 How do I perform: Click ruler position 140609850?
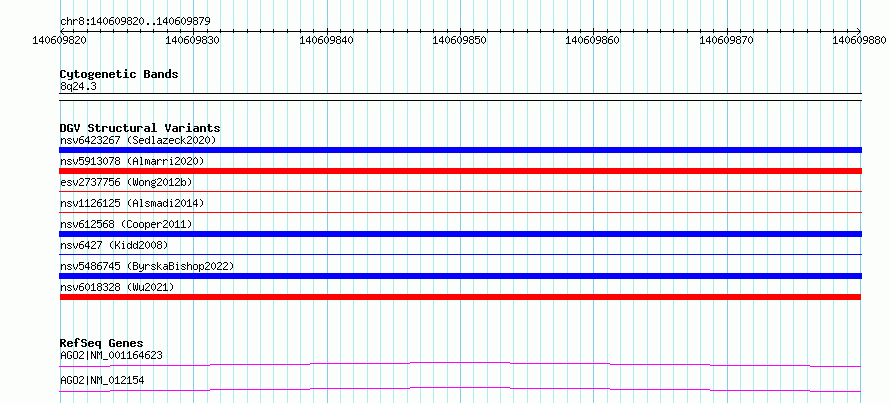(x=460, y=40)
